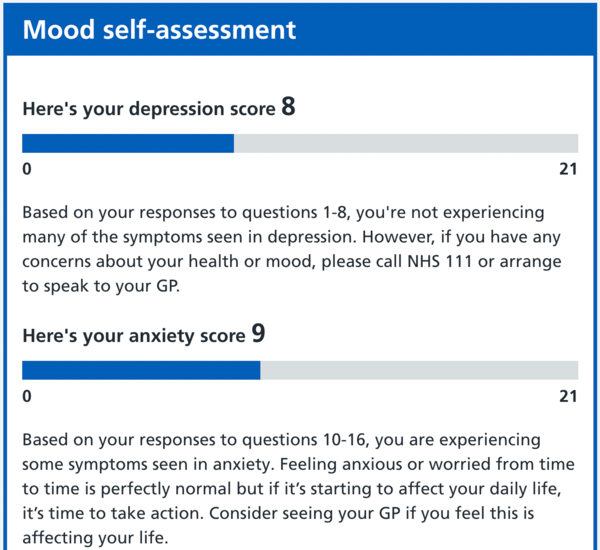Click the grey unfilled part of depression bar
This screenshot has width=600, height=550.
(405, 143)
